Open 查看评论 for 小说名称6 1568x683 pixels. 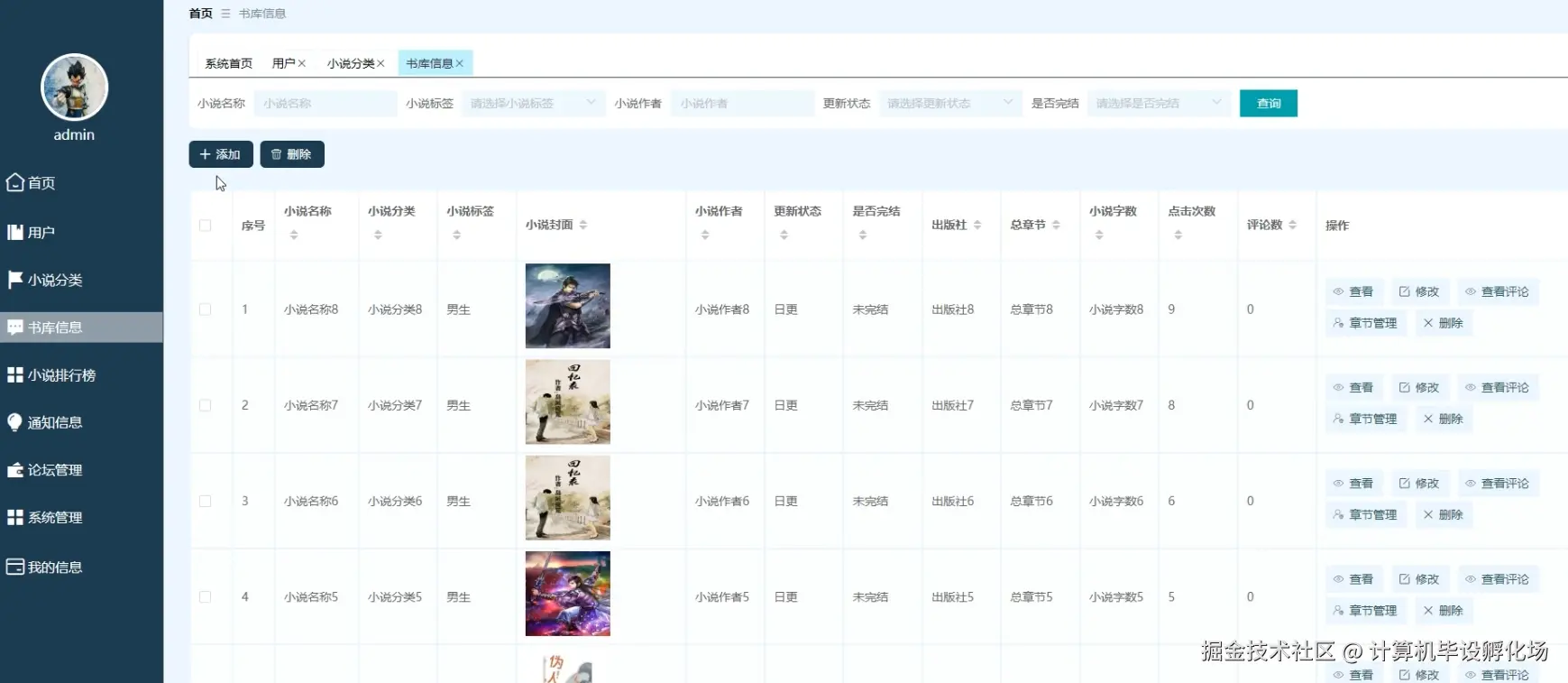point(1498,484)
